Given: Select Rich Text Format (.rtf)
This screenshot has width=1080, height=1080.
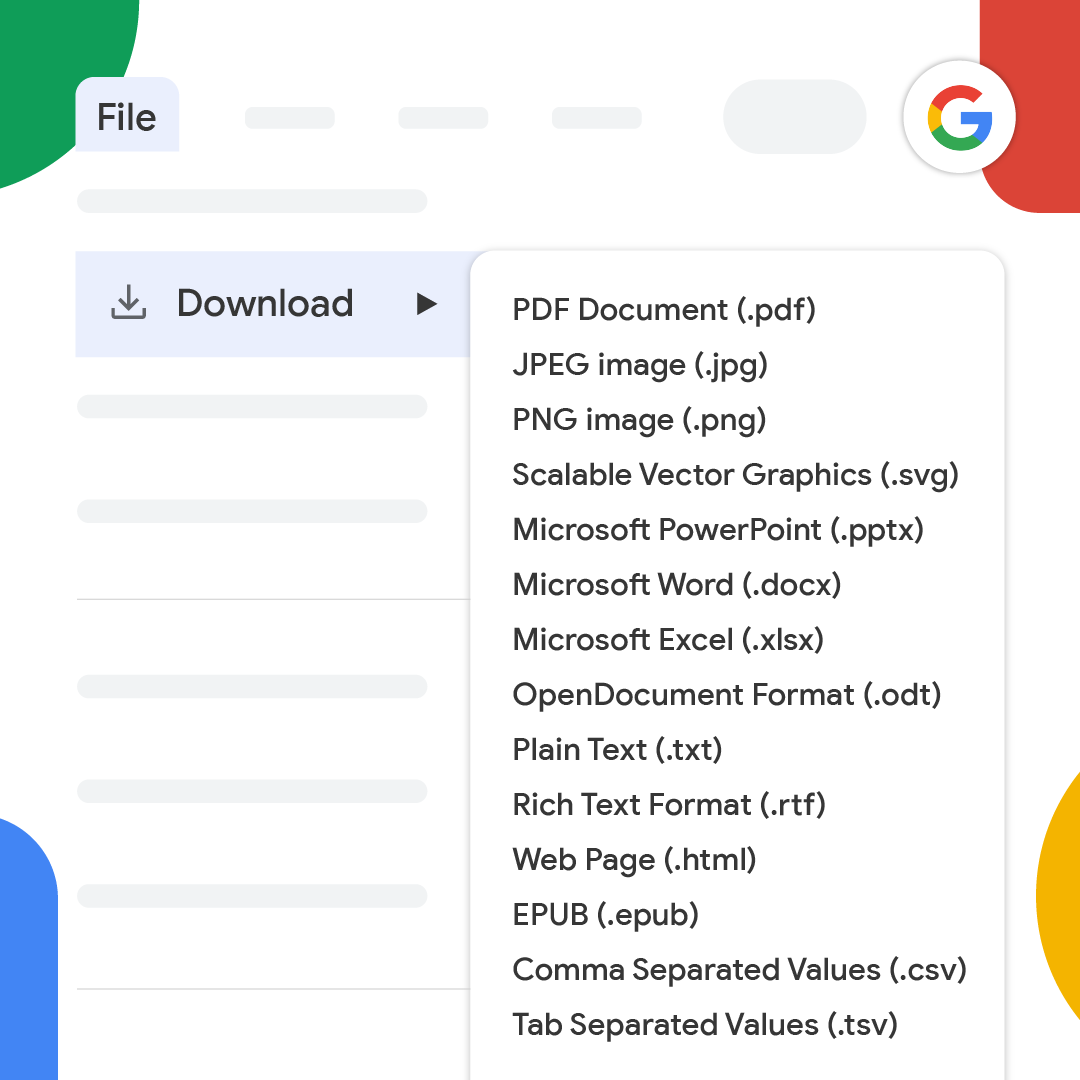Looking at the screenshot, I should point(668,804).
